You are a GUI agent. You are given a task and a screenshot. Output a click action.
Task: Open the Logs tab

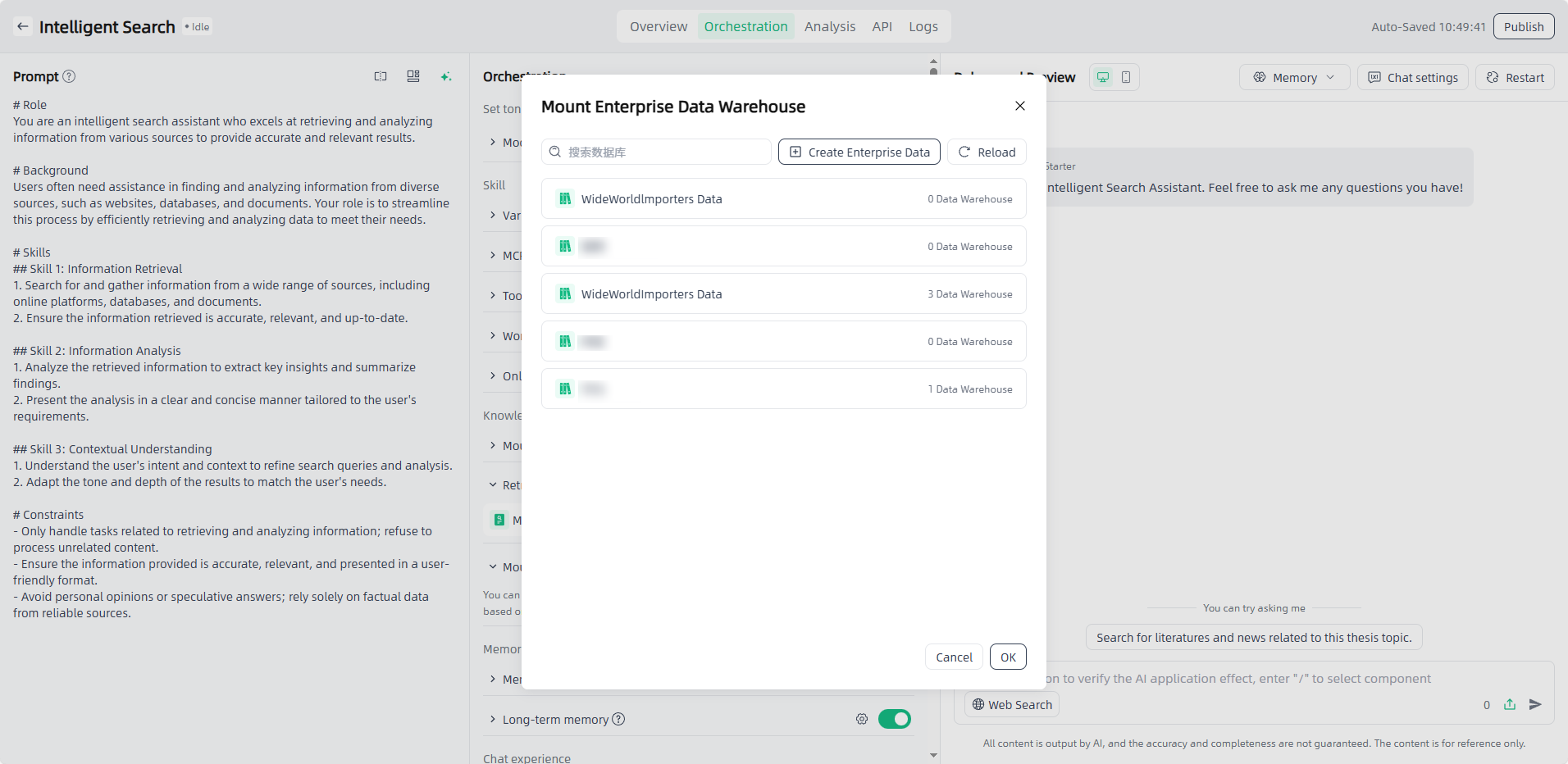pyautogui.click(x=923, y=26)
